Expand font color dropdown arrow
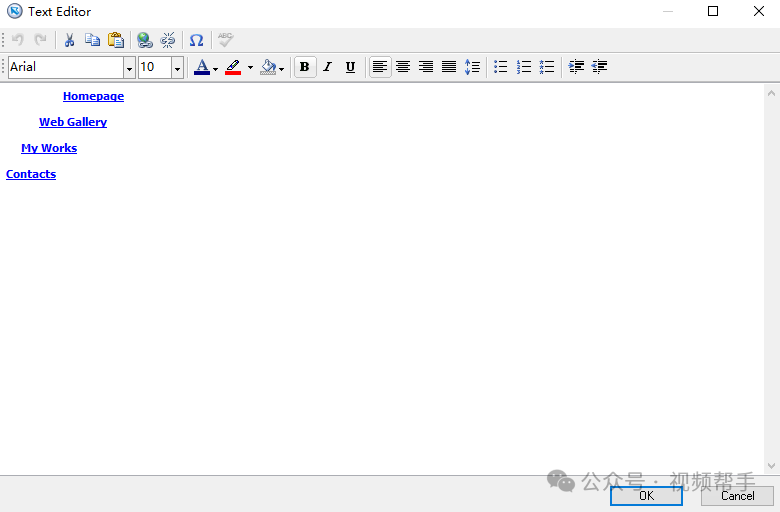 (x=215, y=69)
